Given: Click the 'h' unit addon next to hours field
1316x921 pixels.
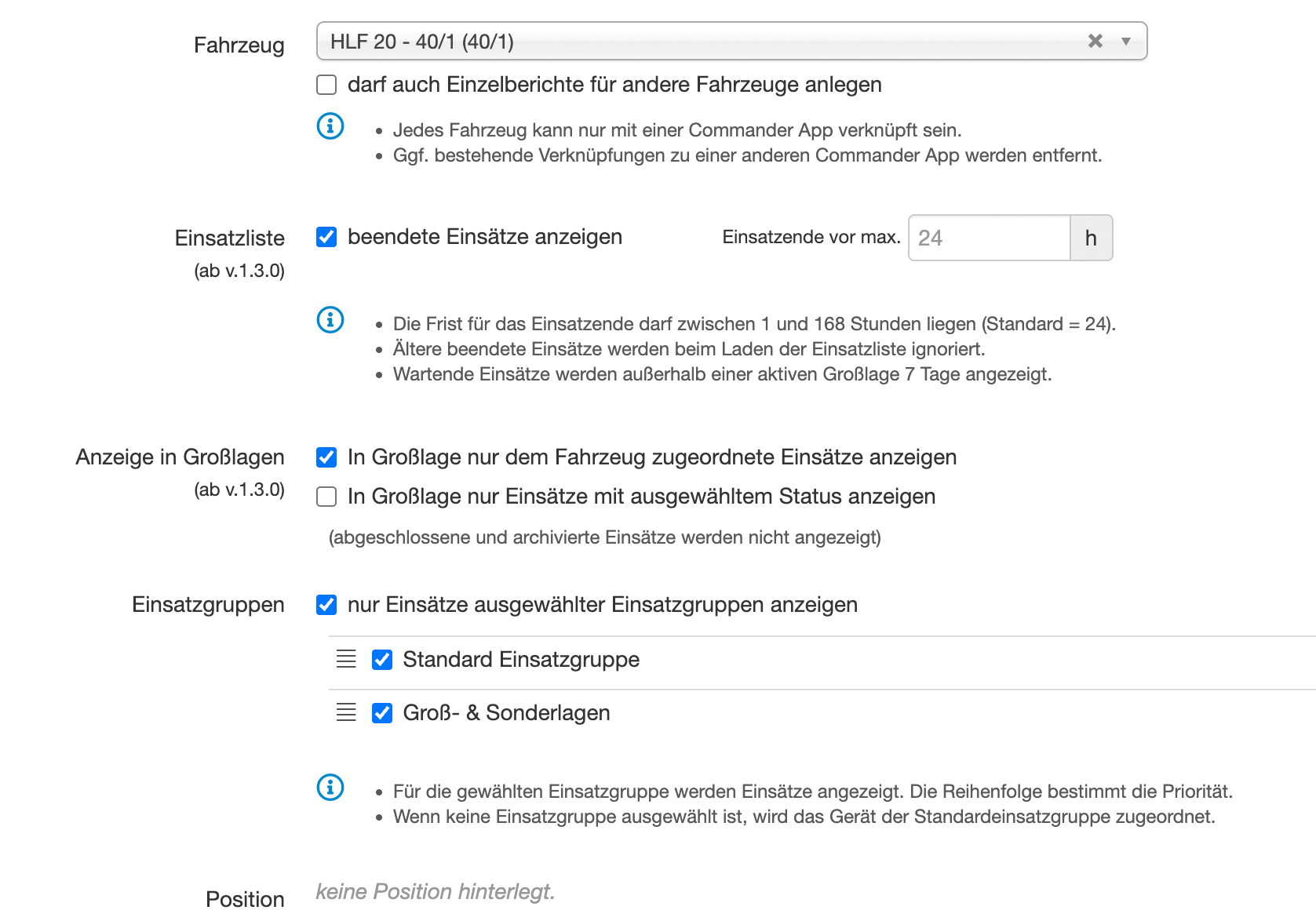Looking at the screenshot, I should tap(1091, 238).
